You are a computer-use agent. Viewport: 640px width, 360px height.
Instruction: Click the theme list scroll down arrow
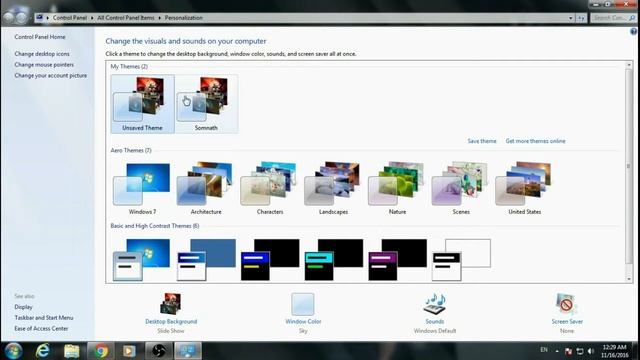[x=629, y=279]
